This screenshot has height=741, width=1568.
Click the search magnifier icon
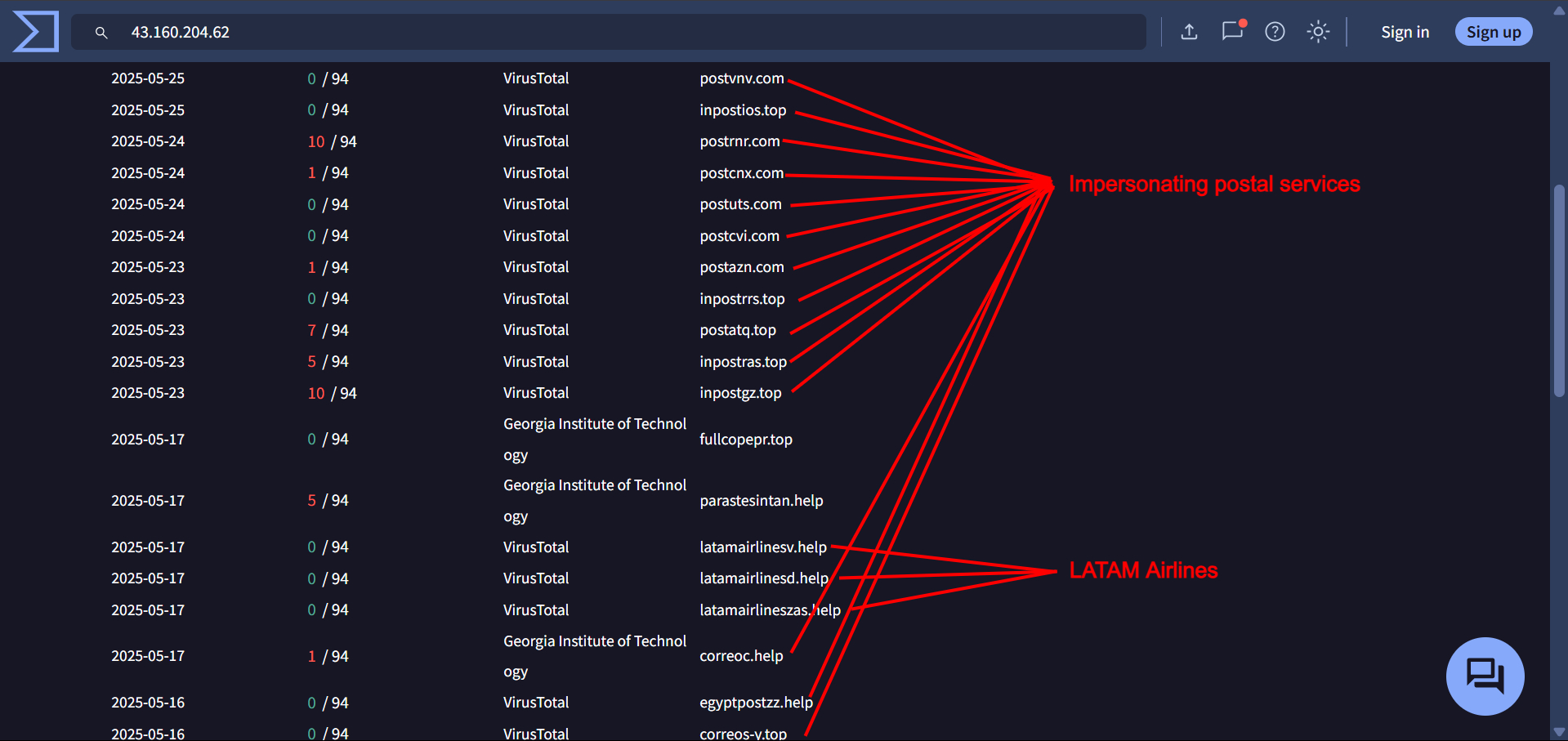click(x=101, y=33)
